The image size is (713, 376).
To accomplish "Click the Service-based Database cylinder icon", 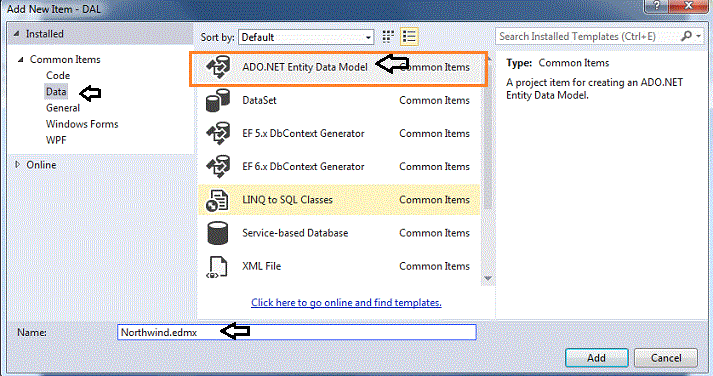I will (217, 233).
